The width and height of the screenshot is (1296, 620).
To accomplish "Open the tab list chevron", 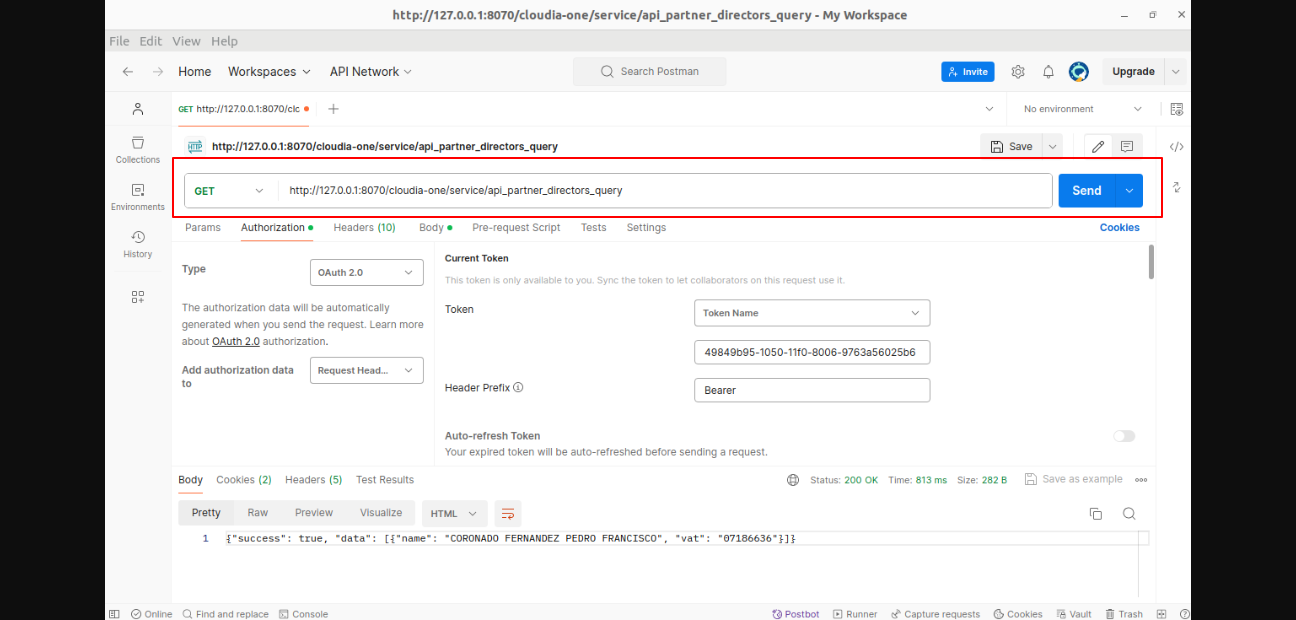I will (x=990, y=109).
